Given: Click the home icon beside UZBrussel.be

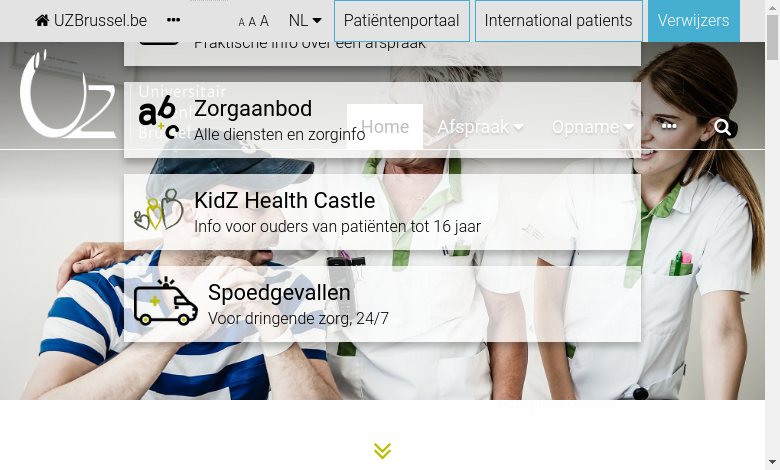Looking at the screenshot, I should (42, 20).
